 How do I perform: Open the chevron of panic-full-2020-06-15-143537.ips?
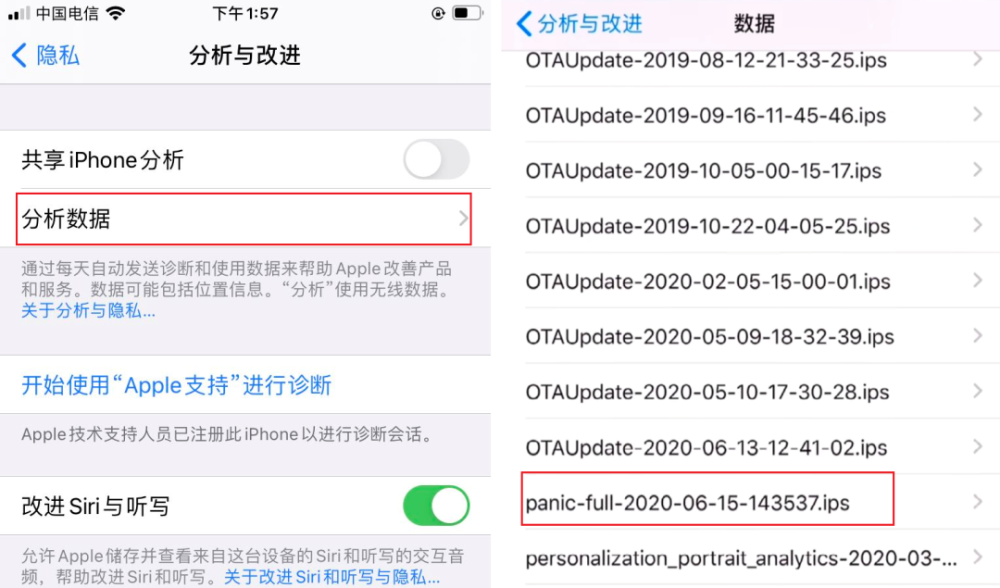[978, 502]
